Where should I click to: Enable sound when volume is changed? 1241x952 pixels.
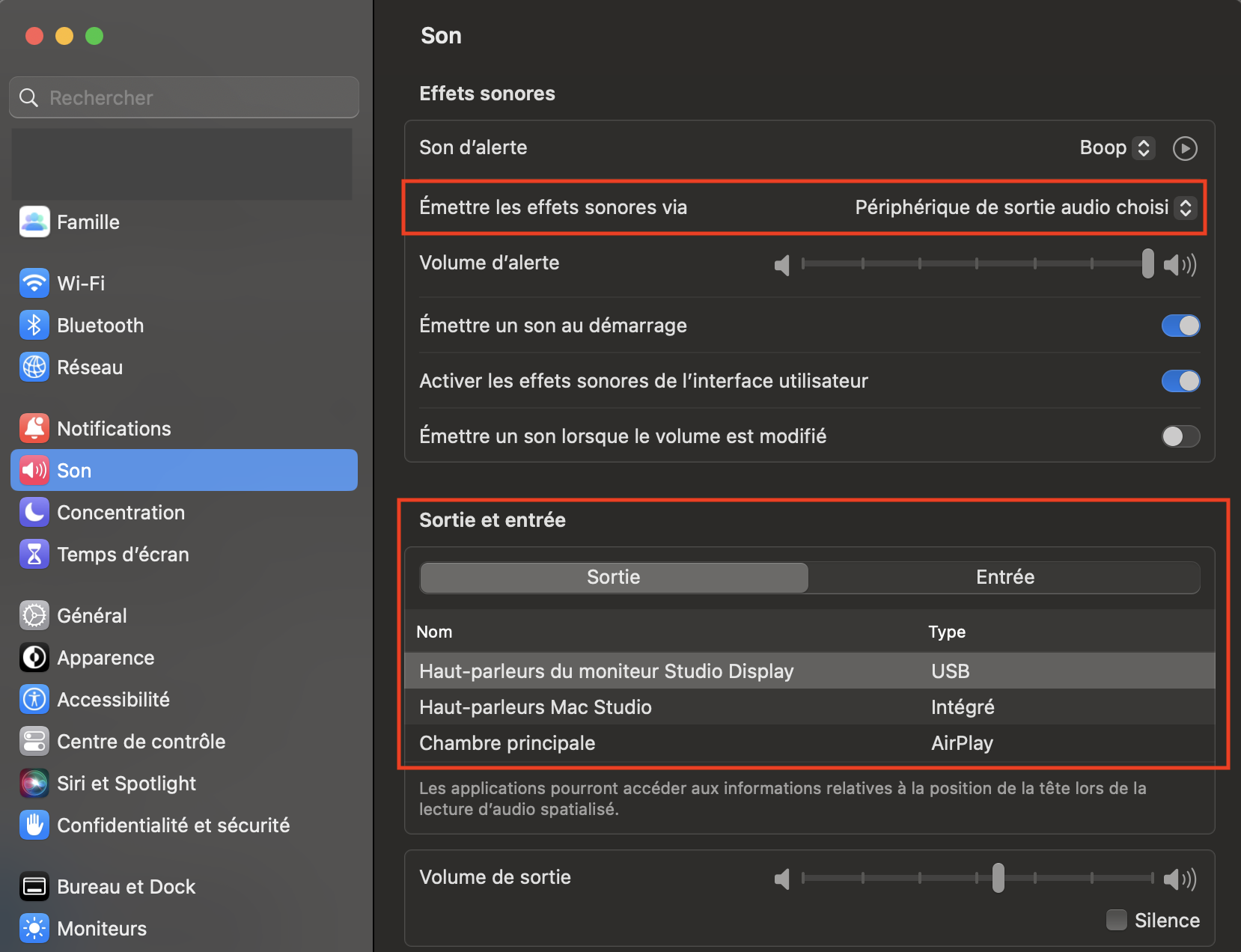pyautogui.click(x=1180, y=436)
